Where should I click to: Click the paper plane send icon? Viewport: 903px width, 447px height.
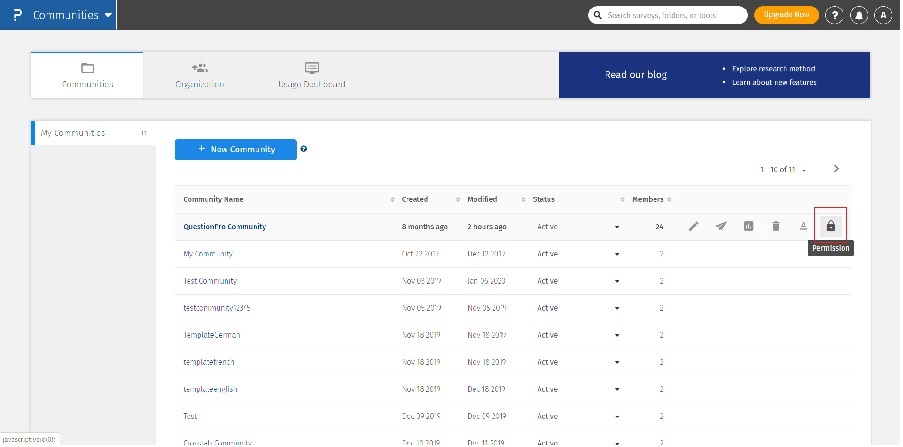click(x=720, y=226)
